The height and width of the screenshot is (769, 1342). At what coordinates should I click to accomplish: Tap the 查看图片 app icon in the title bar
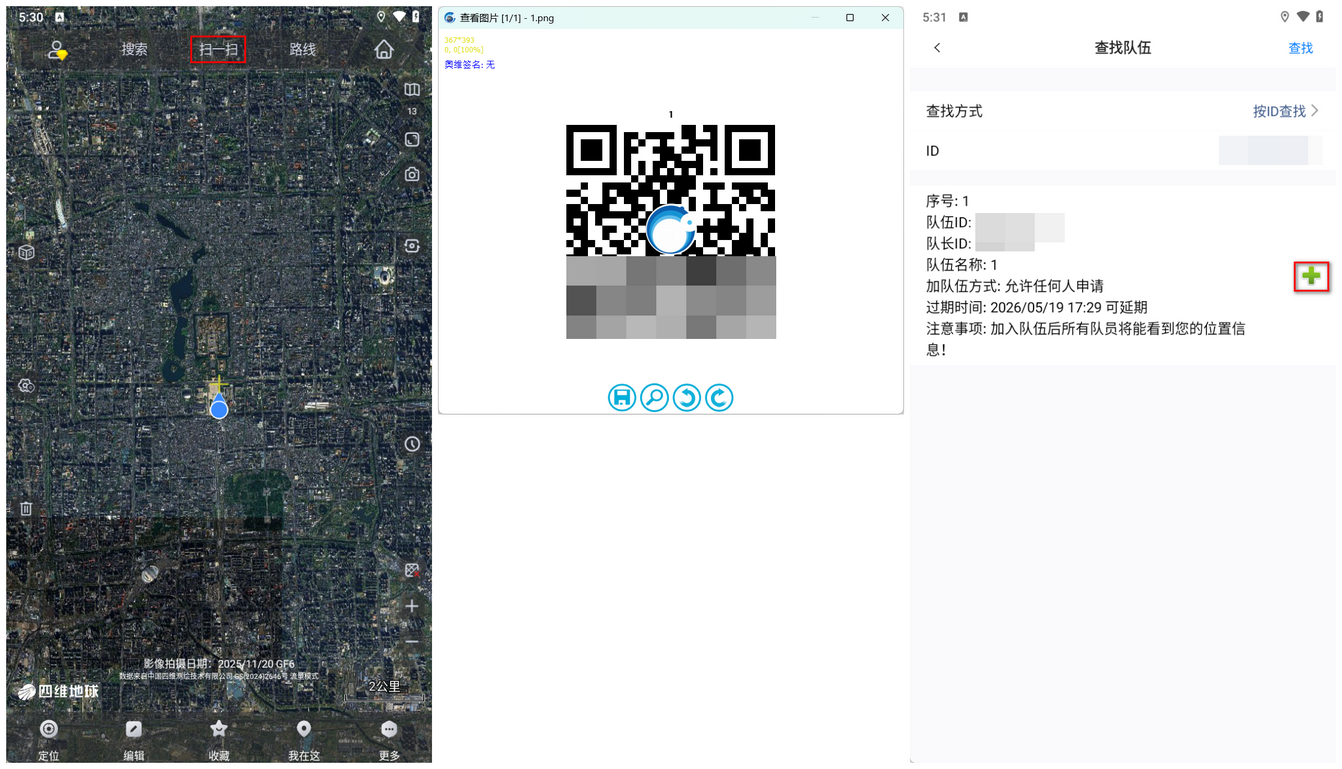click(x=450, y=18)
